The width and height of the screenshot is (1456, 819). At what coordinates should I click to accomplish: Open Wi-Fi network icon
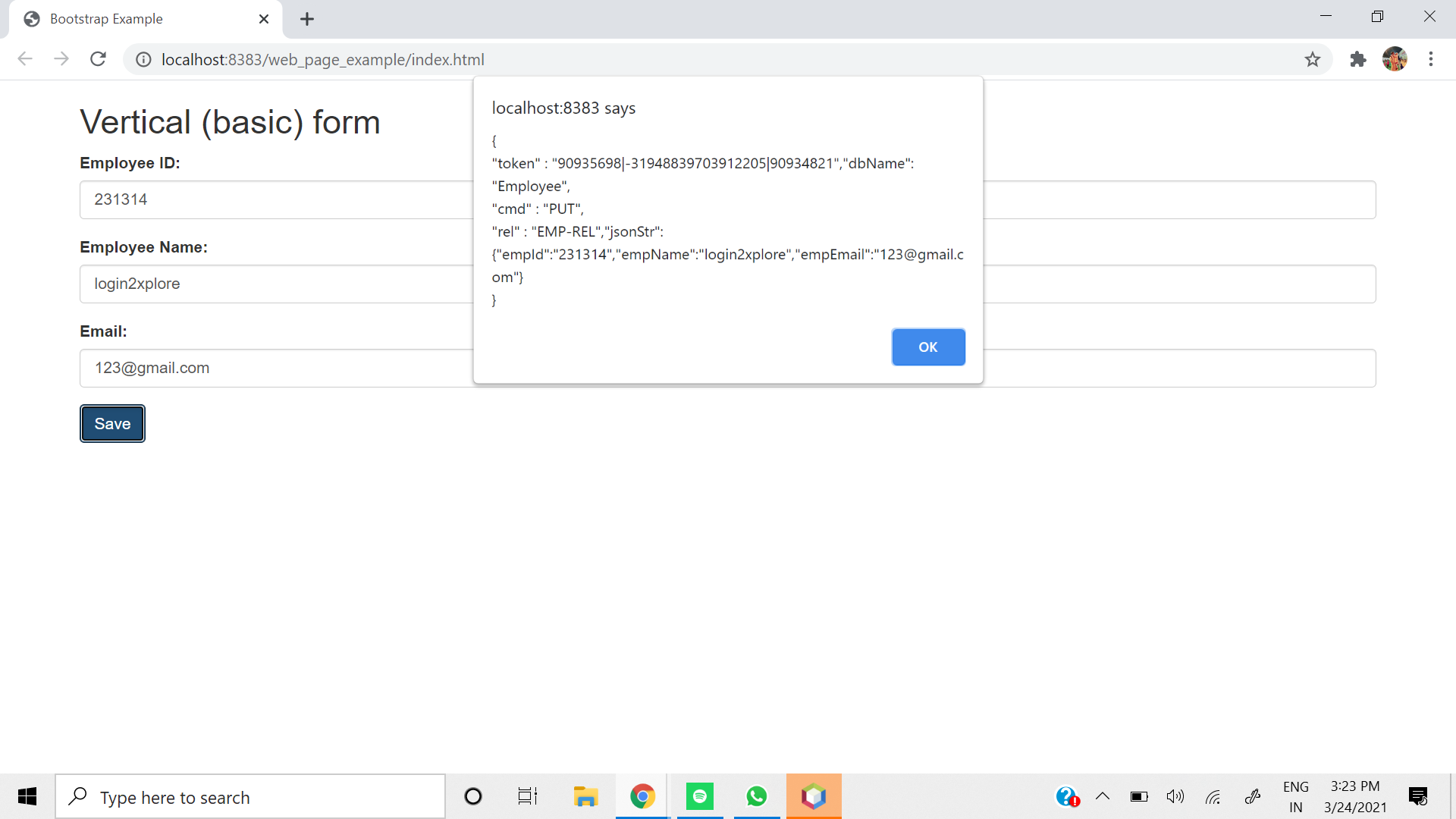(1213, 796)
